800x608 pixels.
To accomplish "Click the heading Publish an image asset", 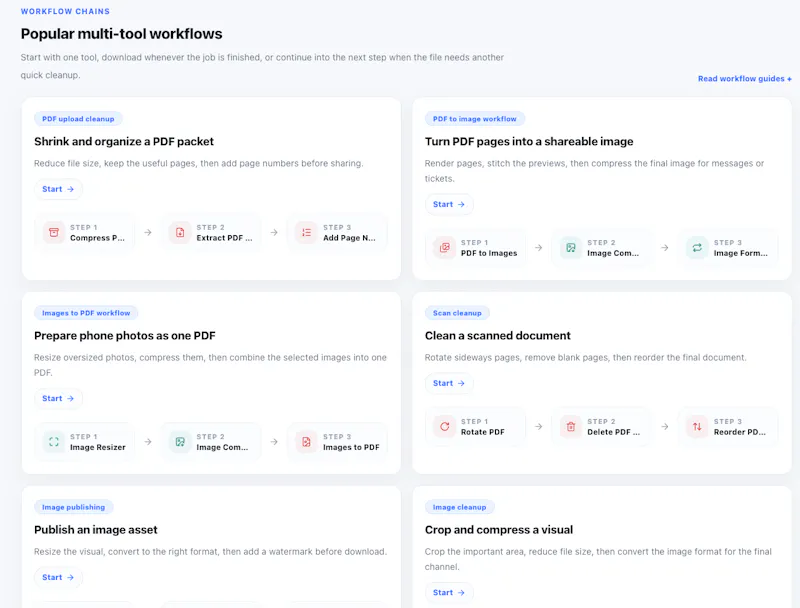I will click(96, 529).
